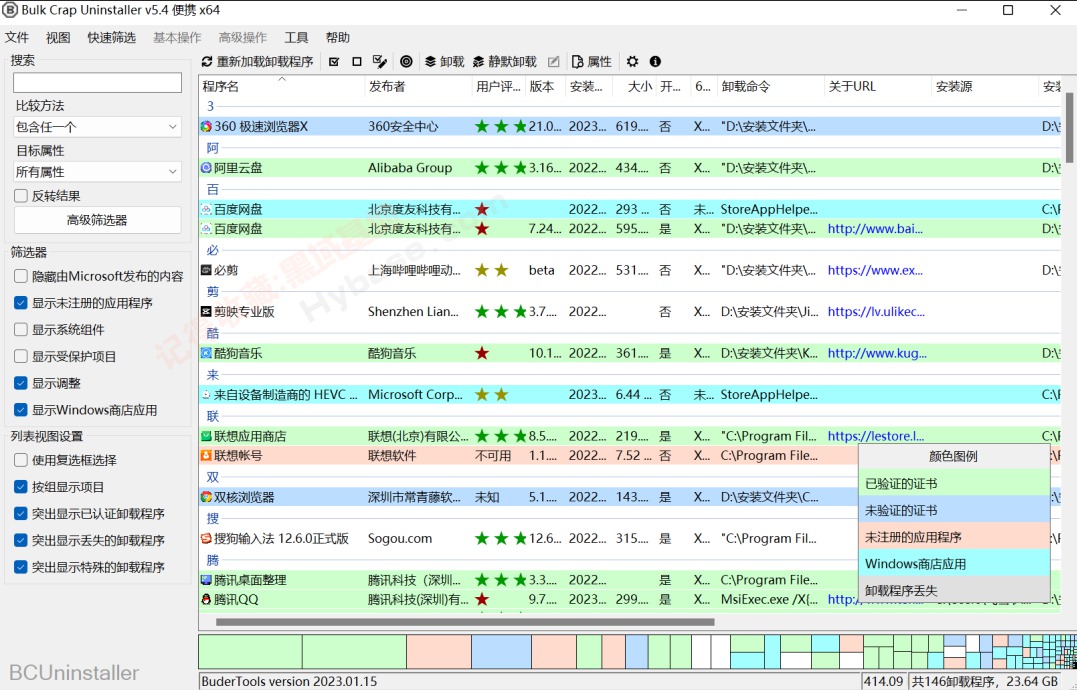Click the 阿里云盘 app icon
Viewport: 1077px width, 690px height.
pyautogui.click(x=206, y=168)
